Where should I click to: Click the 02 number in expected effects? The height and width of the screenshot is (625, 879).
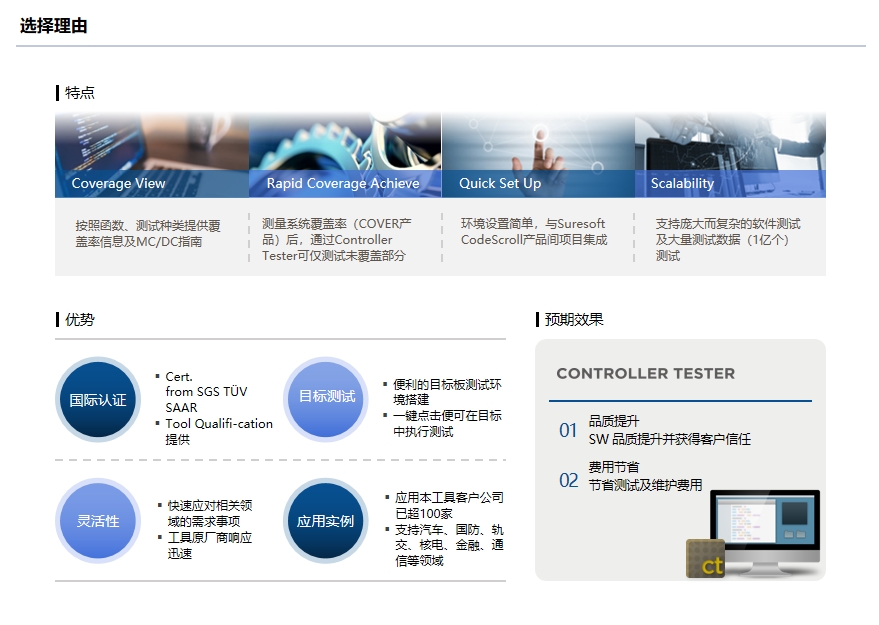pyautogui.click(x=568, y=480)
